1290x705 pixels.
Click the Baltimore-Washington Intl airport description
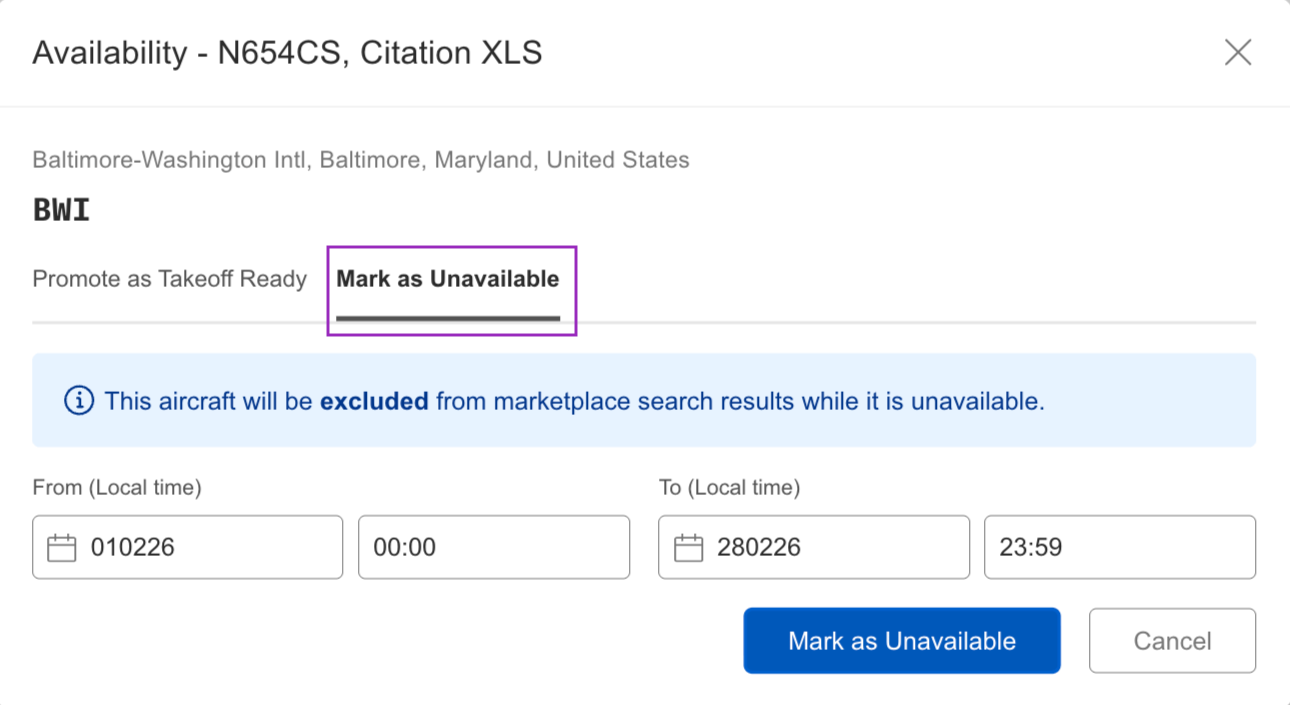[360, 159]
